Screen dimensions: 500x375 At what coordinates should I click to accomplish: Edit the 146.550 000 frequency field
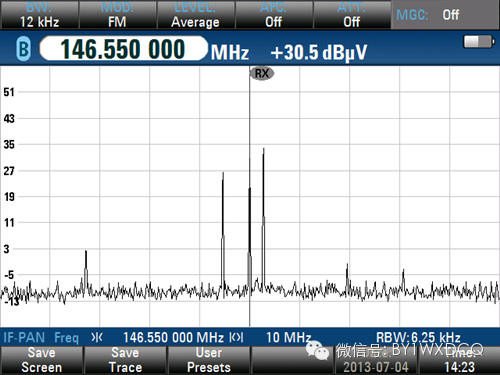(x=123, y=49)
